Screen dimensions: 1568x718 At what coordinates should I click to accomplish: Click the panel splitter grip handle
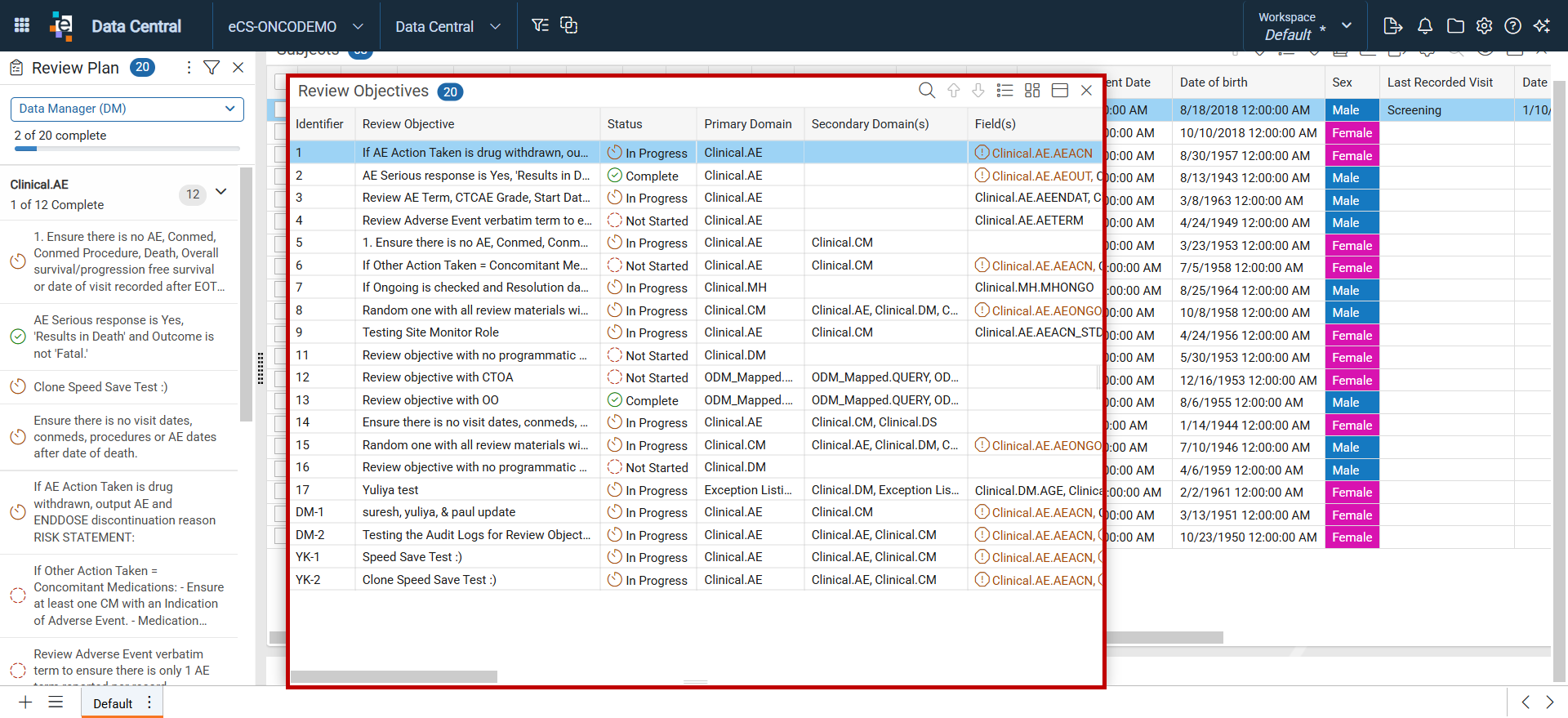point(261,368)
